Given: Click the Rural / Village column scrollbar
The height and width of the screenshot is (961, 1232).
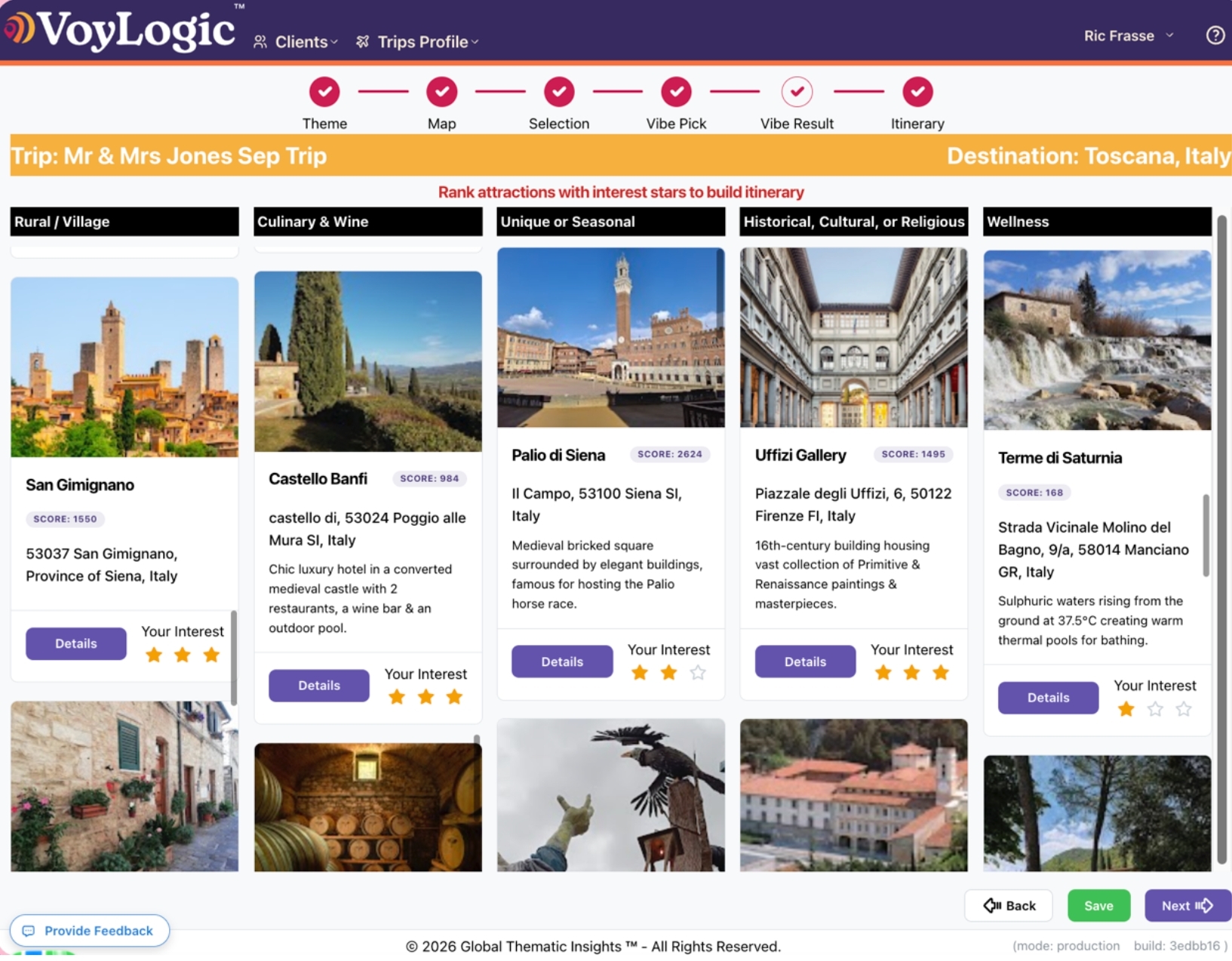Looking at the screenshot, I should [234, 658].
